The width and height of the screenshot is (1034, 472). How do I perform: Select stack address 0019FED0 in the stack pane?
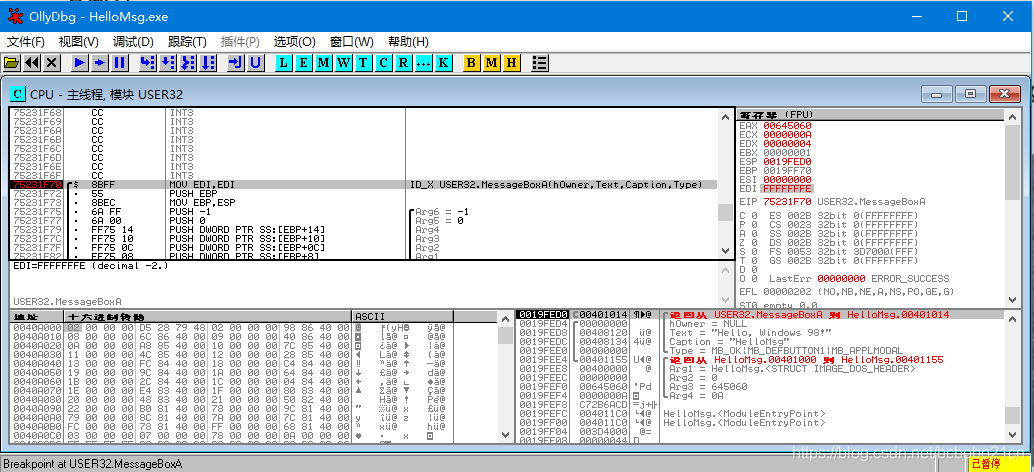[543, 314]
